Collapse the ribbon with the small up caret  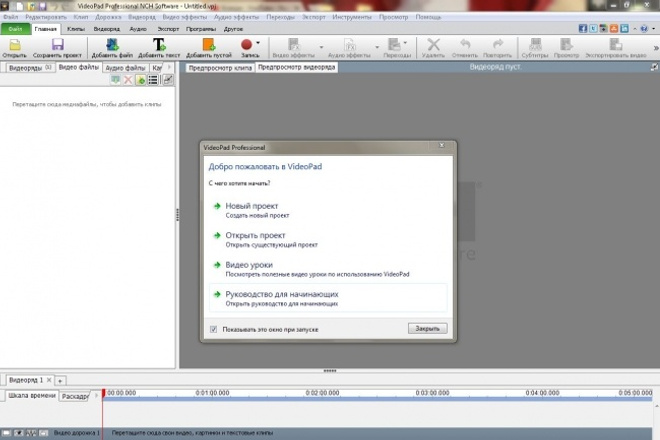pos(635,29)
